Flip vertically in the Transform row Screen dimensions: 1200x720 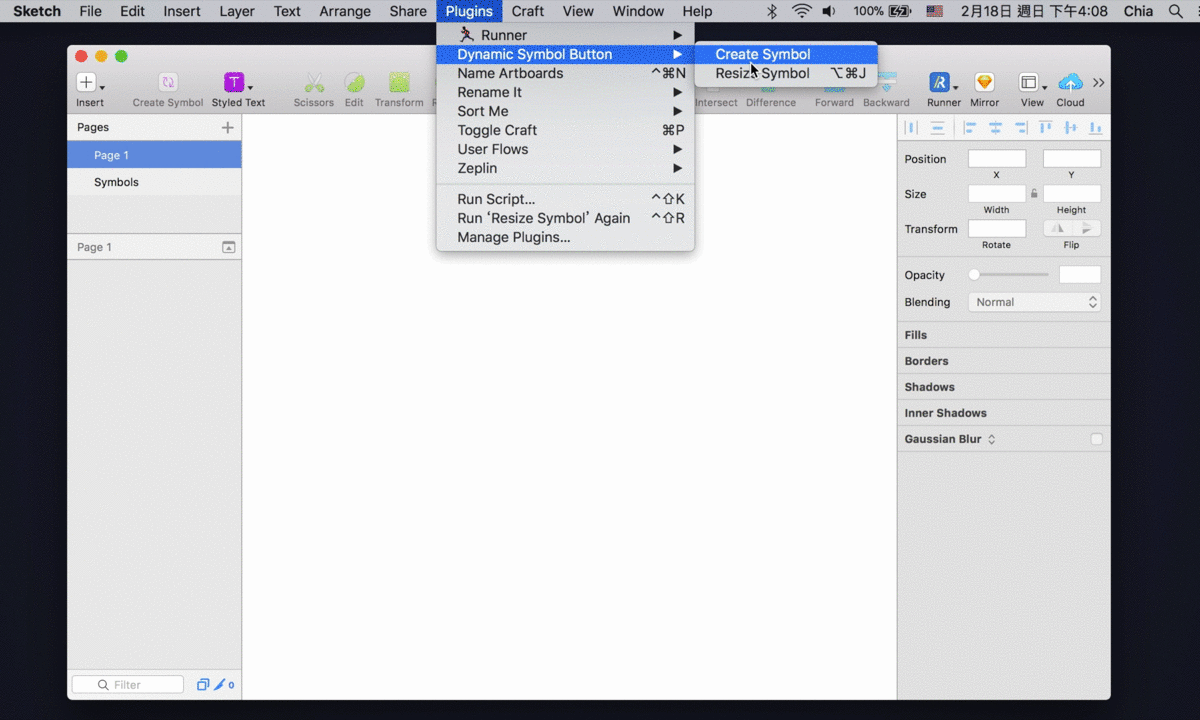click(x=1086, y=229)
